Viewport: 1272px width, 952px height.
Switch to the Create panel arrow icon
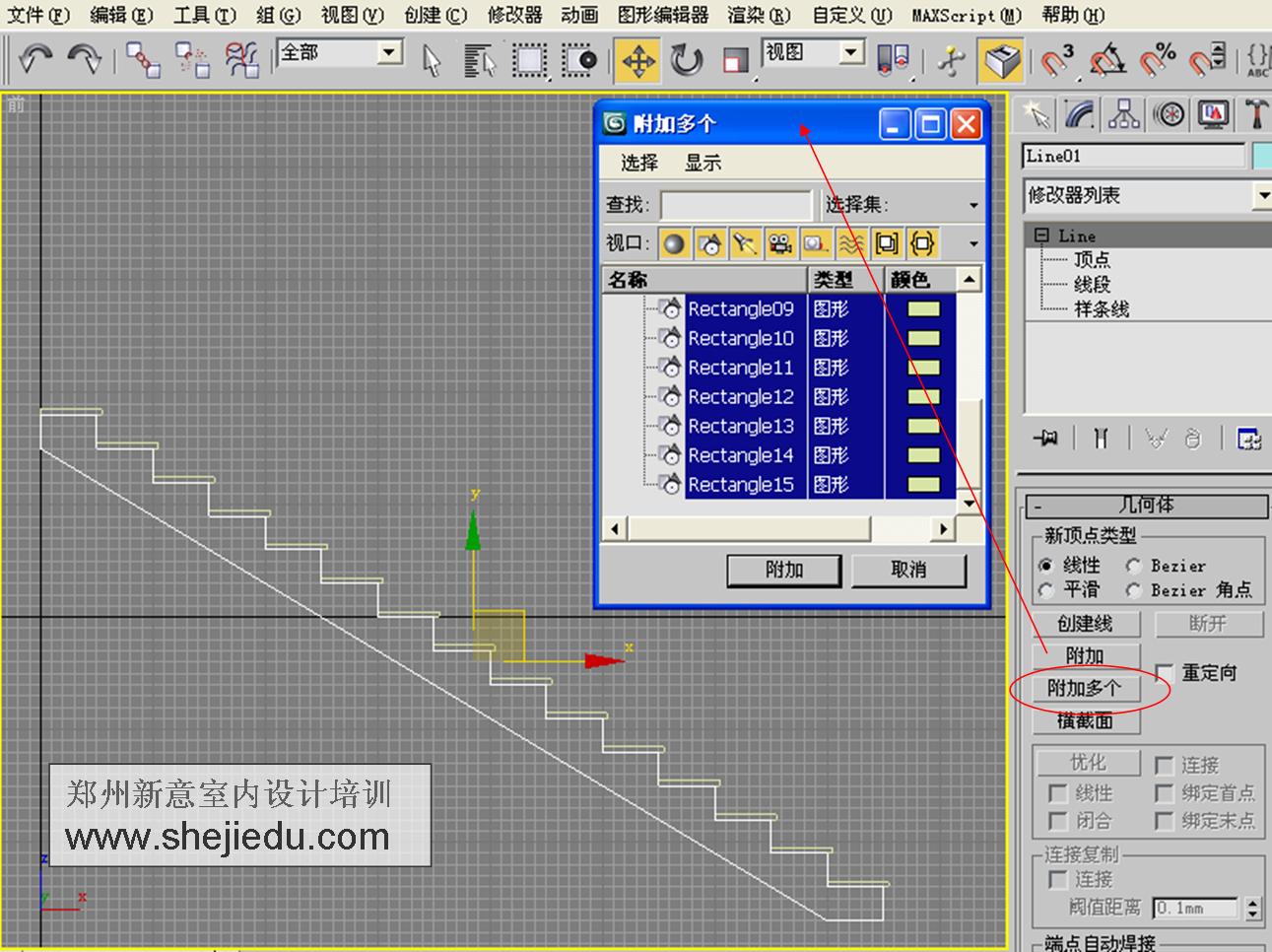[1038, 112]
